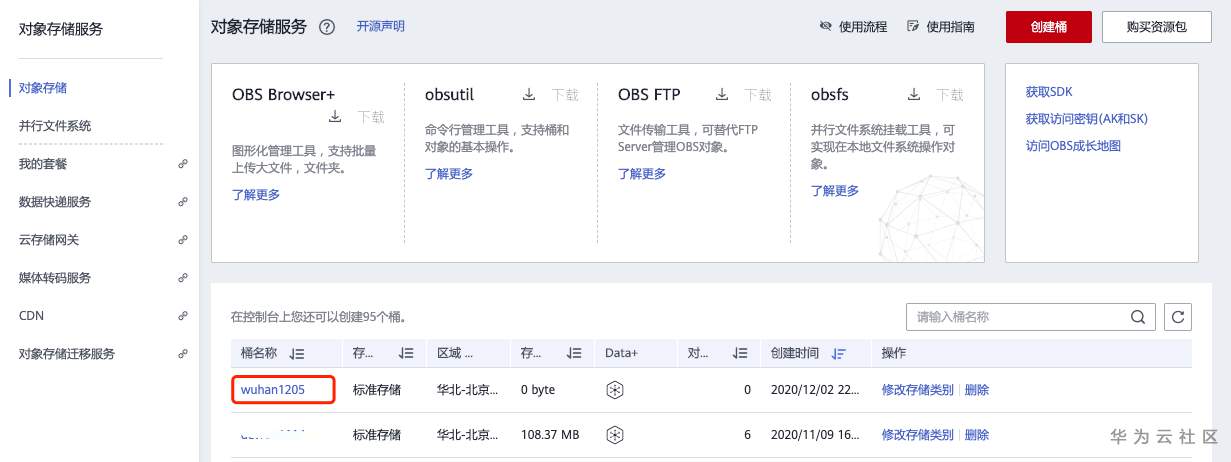Image resolution: width=1231 pixels, height=462 pixels.
Task: Click the OBS Browser+ download icon
Action: coord(335,117)
